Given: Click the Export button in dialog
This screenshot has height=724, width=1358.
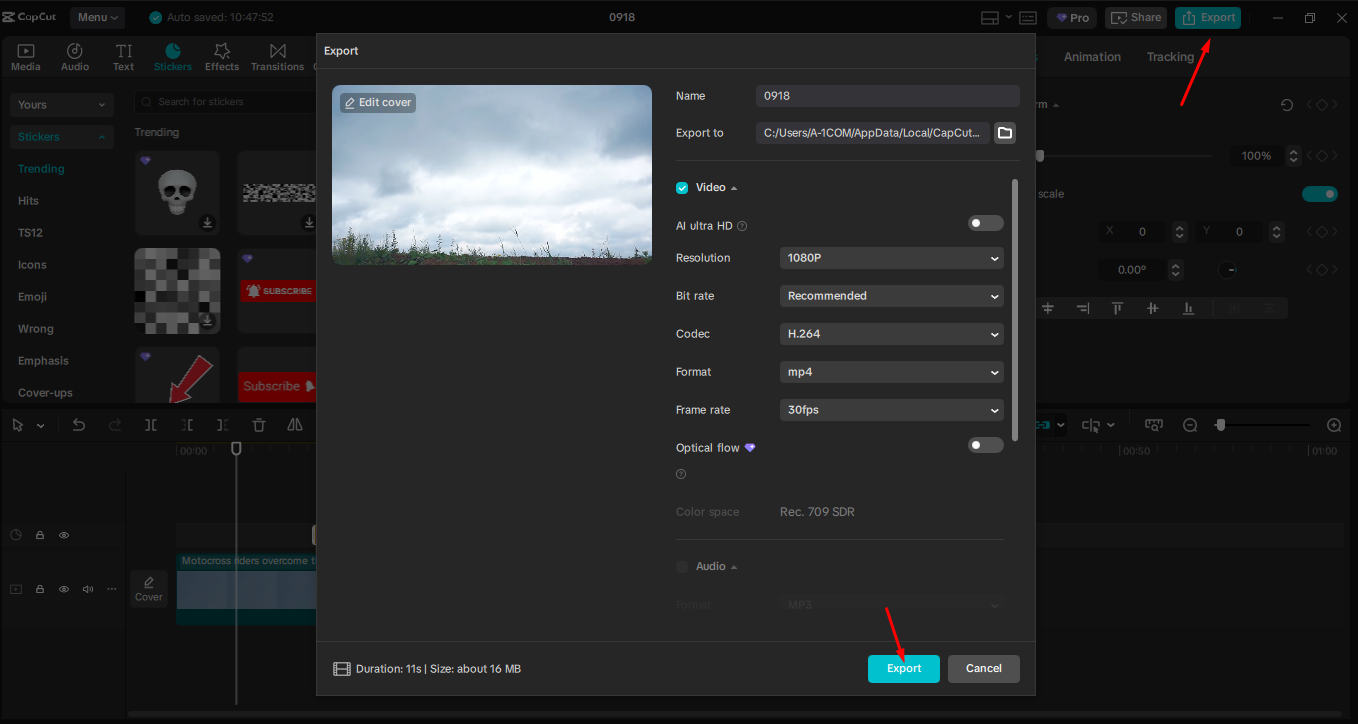Looking at the screenshot, I should pos(904,669).
